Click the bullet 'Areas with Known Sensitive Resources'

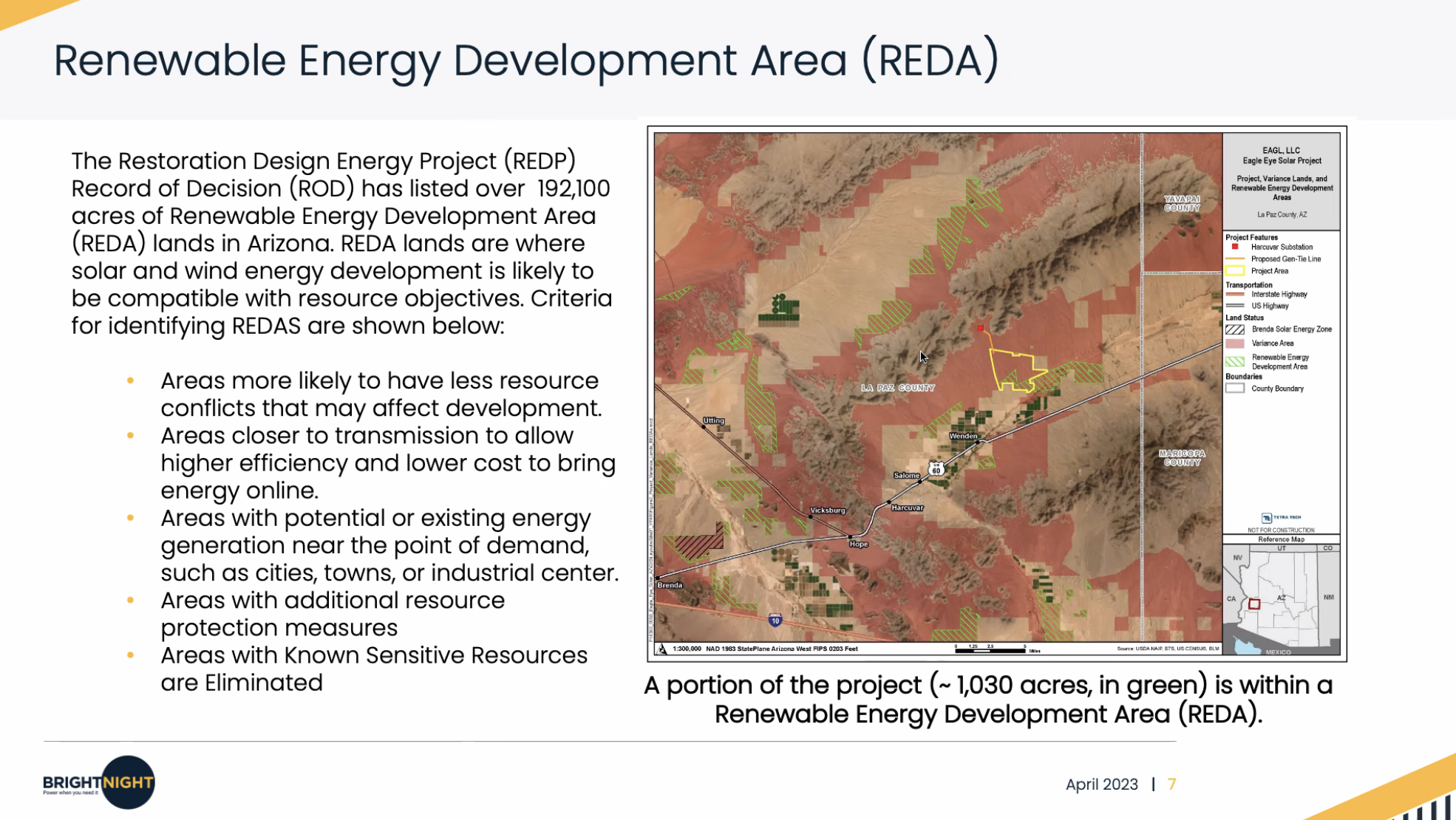[x=374, y=669]
